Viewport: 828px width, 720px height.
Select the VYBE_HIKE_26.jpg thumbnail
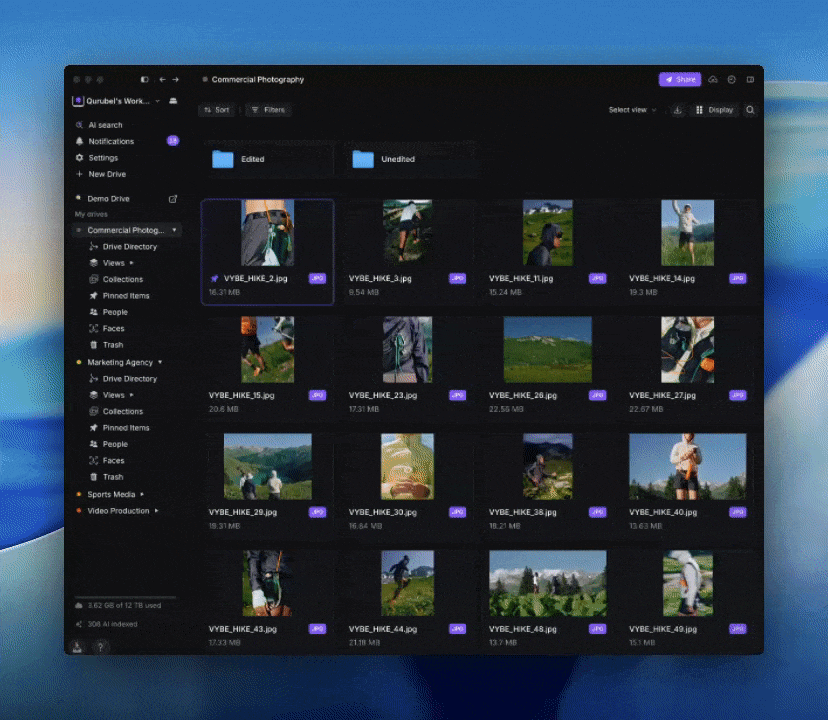[547, 350]
